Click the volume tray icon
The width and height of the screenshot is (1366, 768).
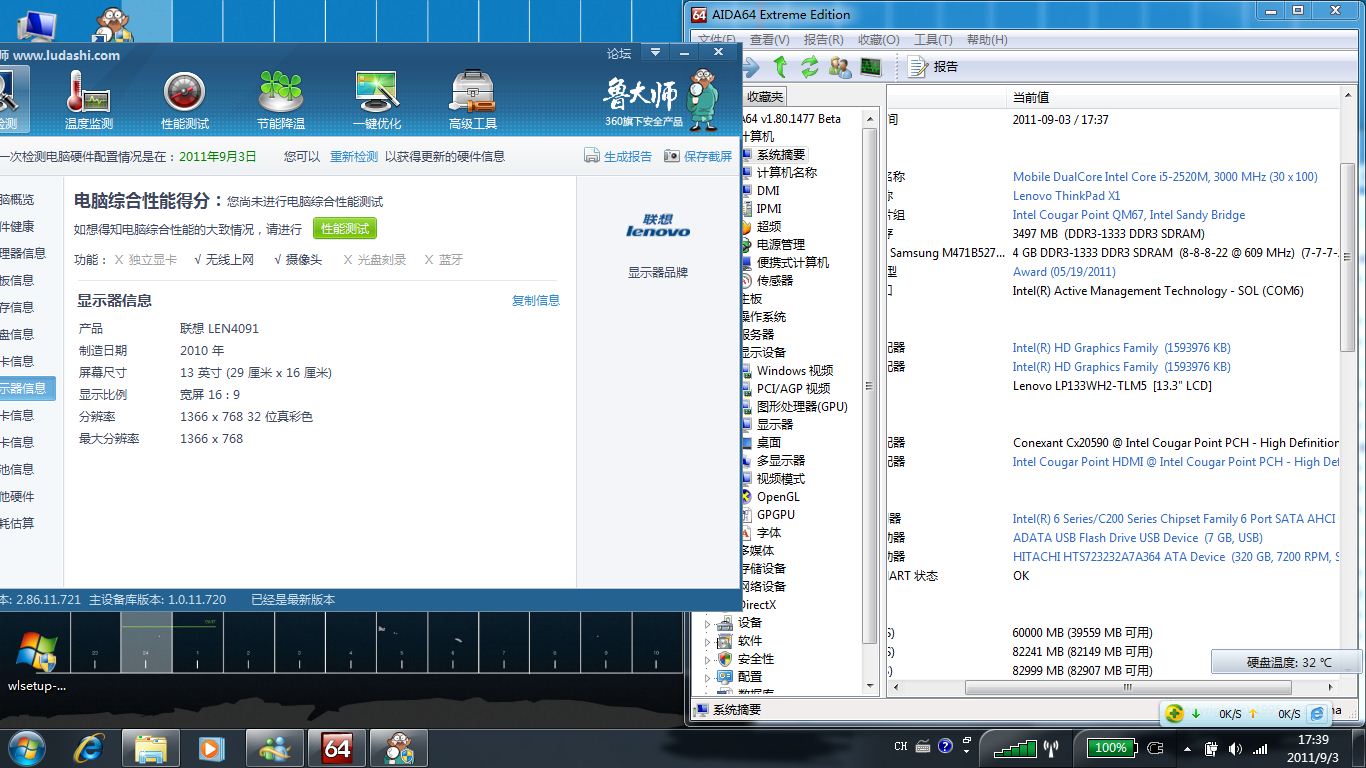[1235, 748]
